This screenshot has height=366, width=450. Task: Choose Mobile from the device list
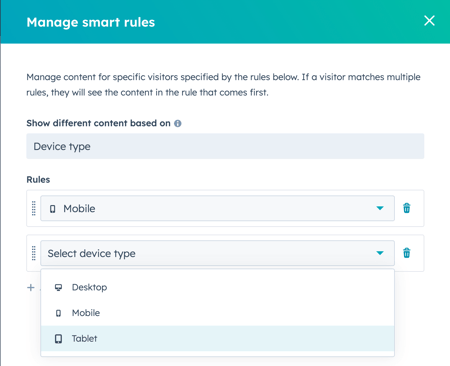click(217, 313)
